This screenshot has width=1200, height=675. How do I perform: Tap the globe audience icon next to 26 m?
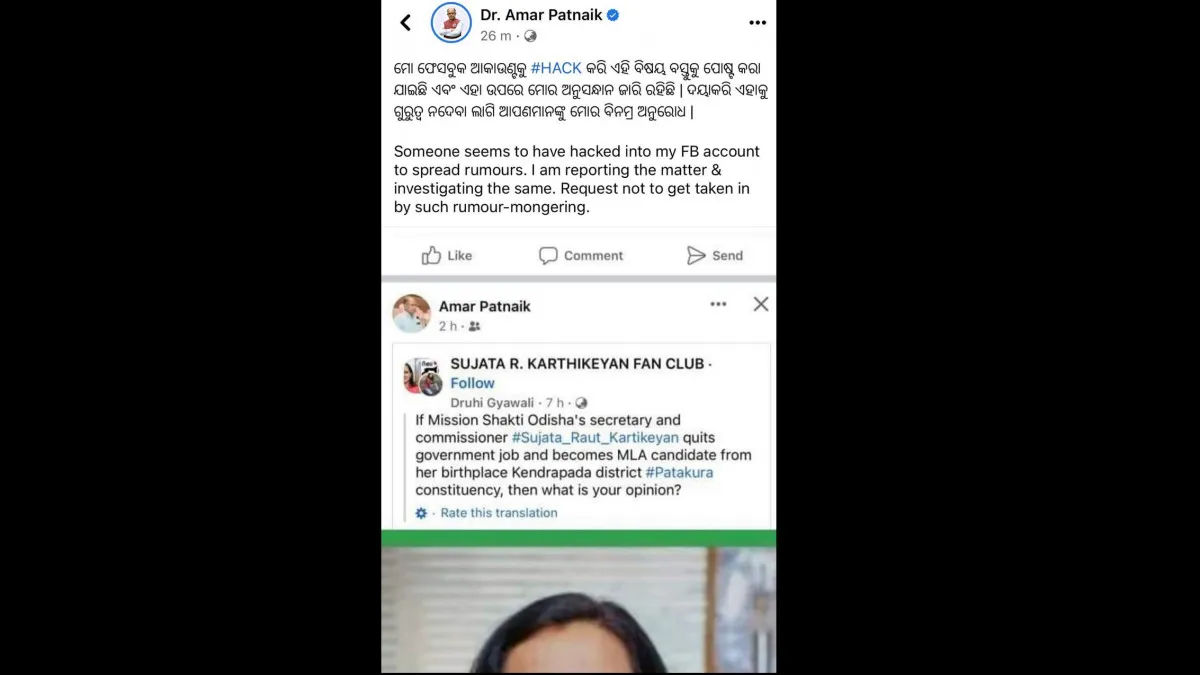(530, 36)
